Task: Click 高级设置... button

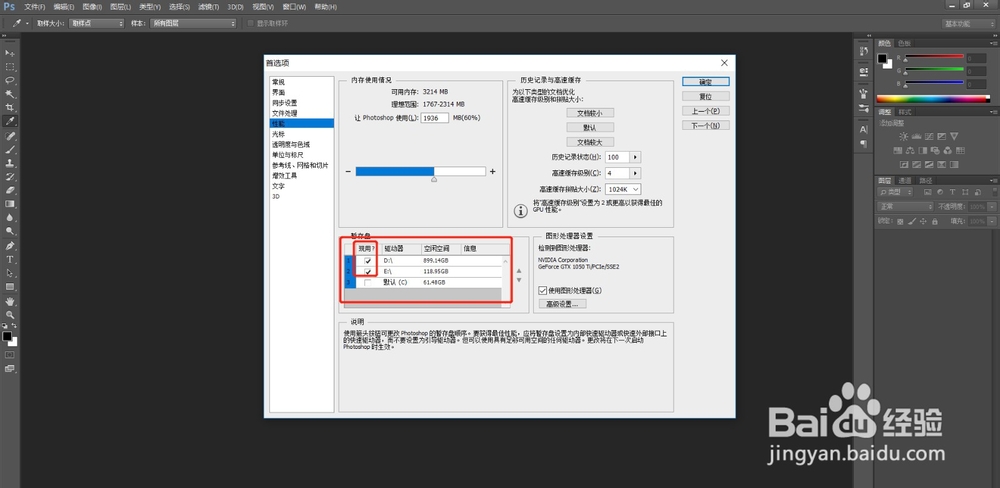Action: click(x=562, y=304)
